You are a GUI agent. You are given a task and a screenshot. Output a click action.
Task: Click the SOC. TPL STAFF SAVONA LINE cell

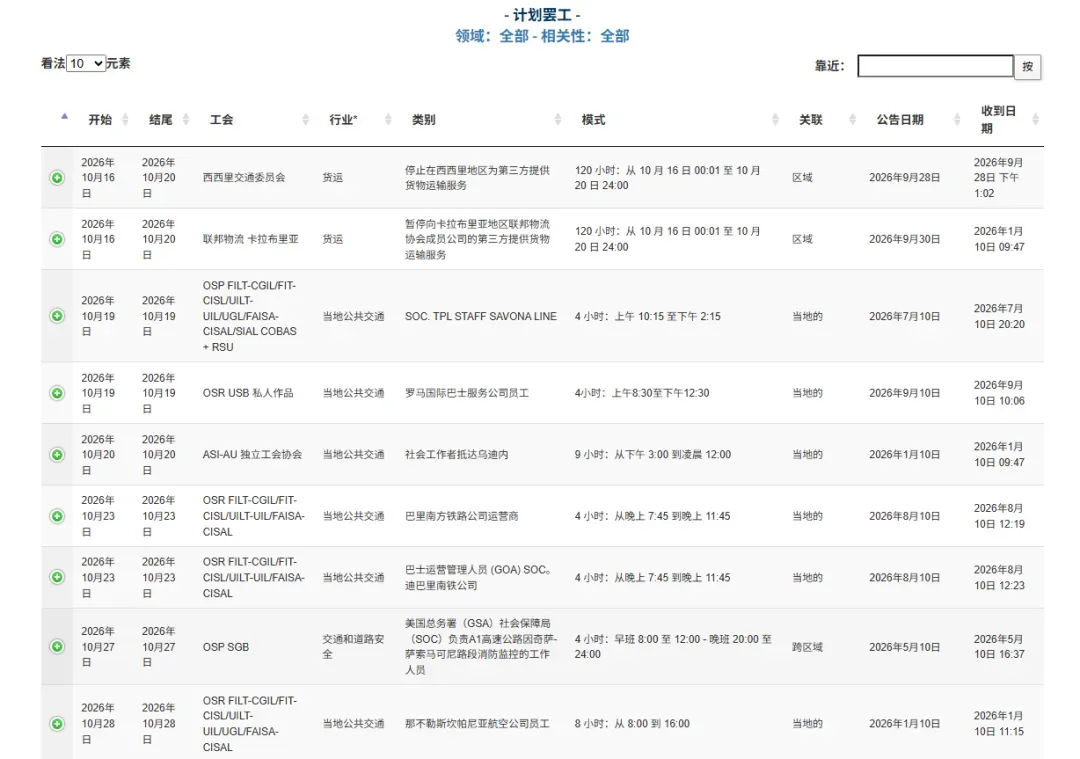click(x=481, y=316)
